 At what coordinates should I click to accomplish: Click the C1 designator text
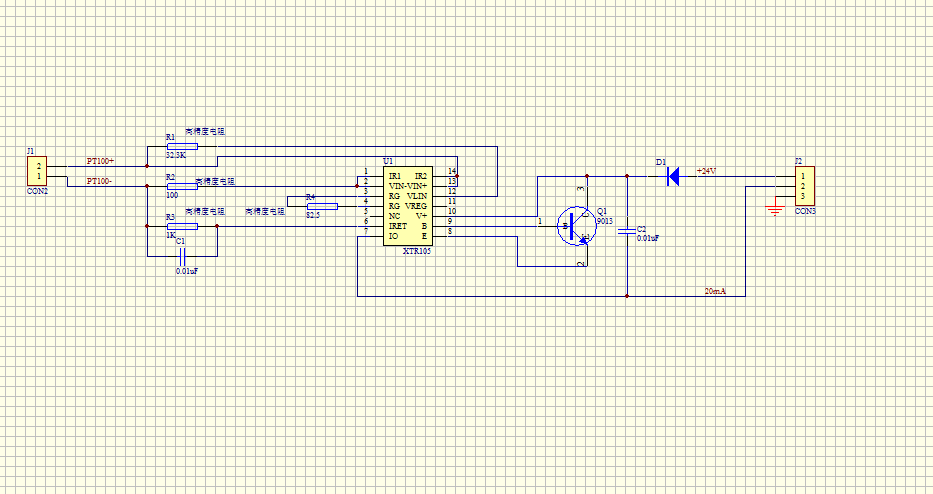pos(180,241)
